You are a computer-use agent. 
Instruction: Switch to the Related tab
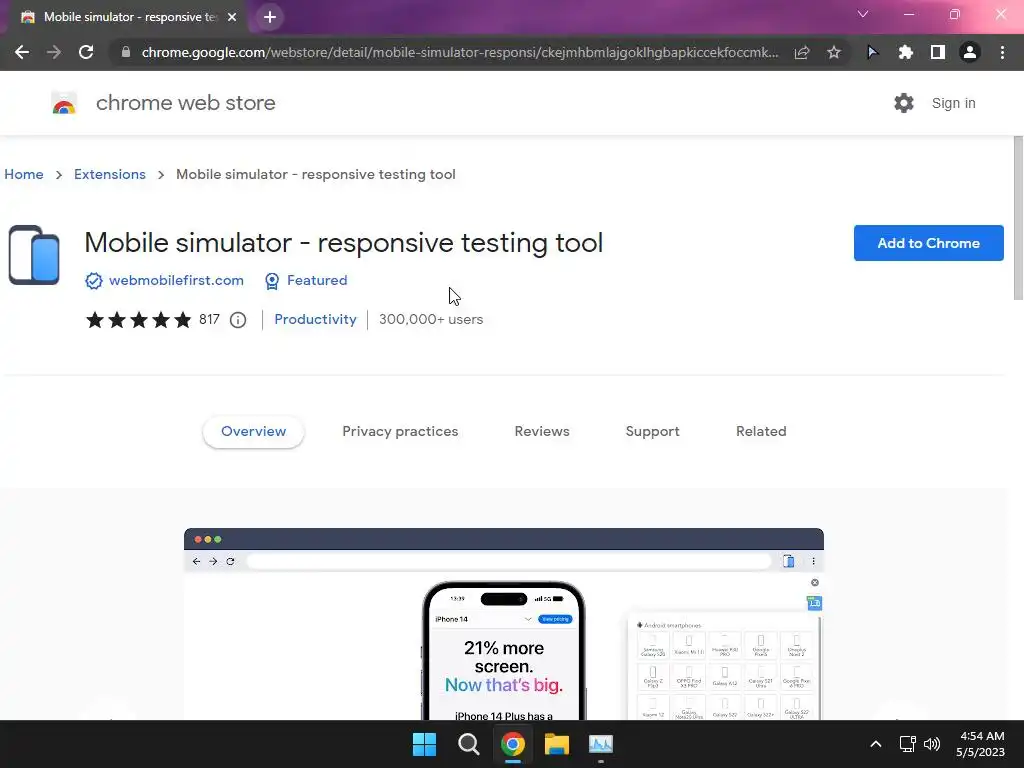pyautogui.click(x=761, y=432)
